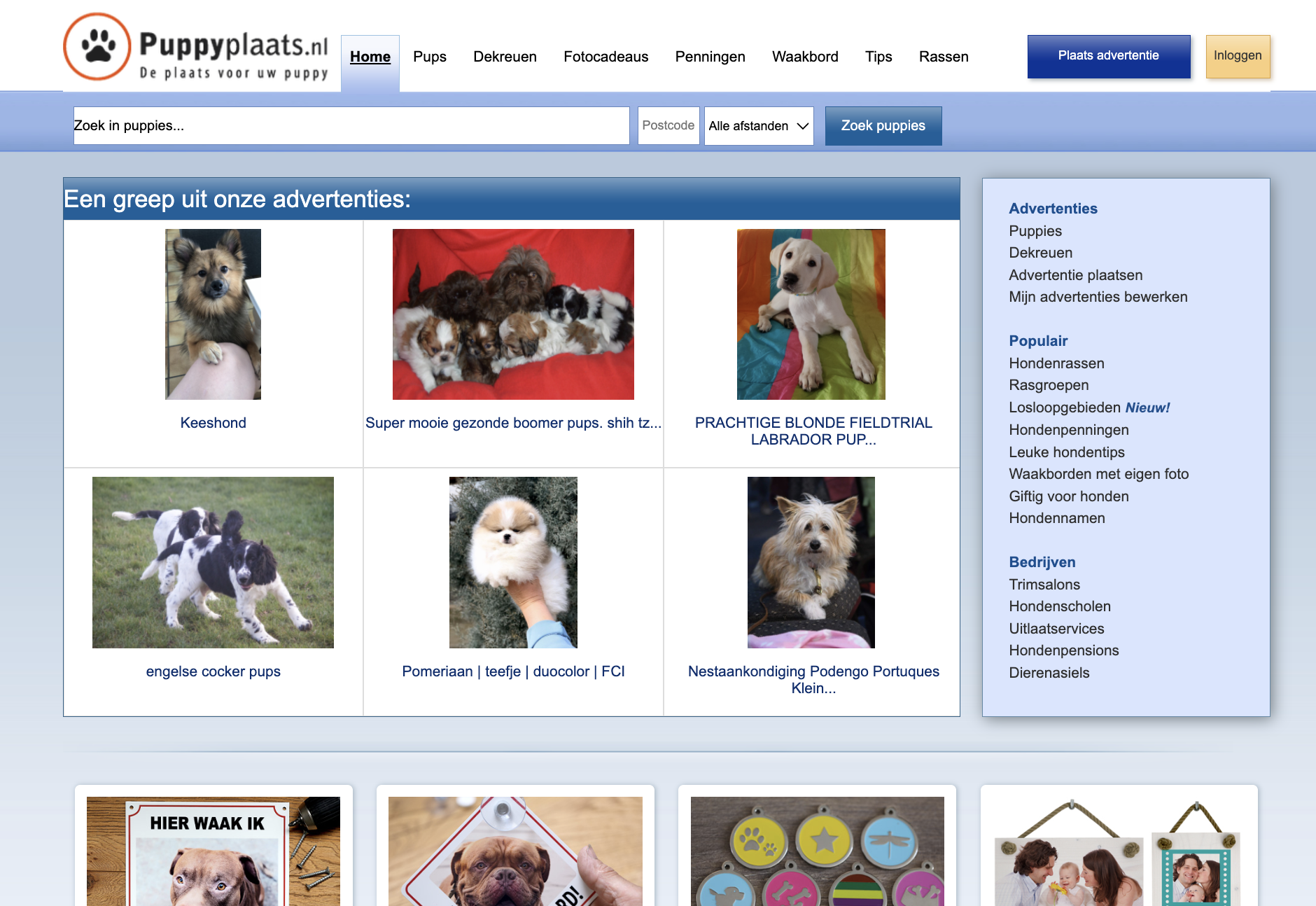Open the Penningen navigation item

pos(710,57)
